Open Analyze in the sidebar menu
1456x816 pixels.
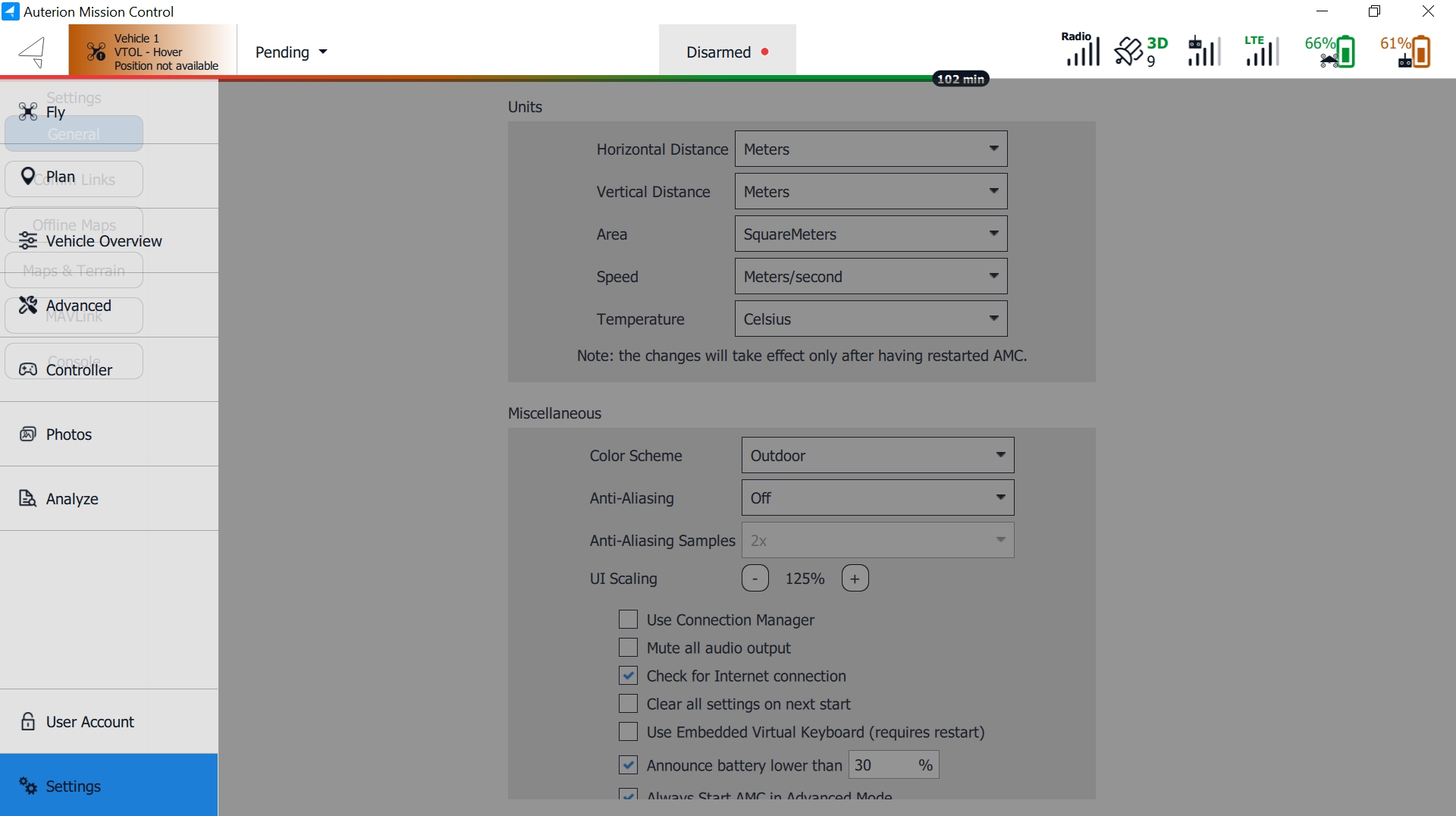coord(72,498)
